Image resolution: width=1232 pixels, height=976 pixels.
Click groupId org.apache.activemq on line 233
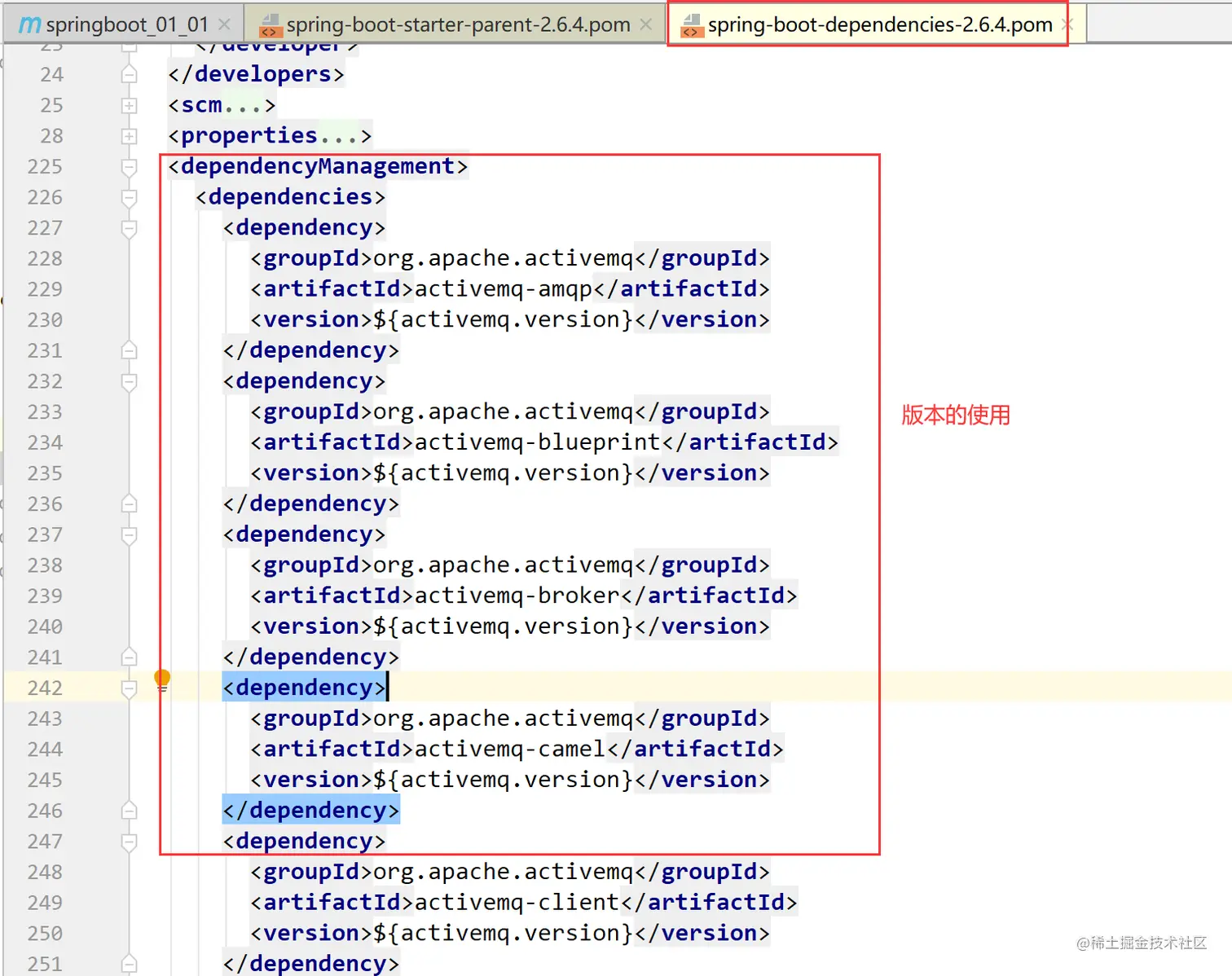[x=504, y=411]
